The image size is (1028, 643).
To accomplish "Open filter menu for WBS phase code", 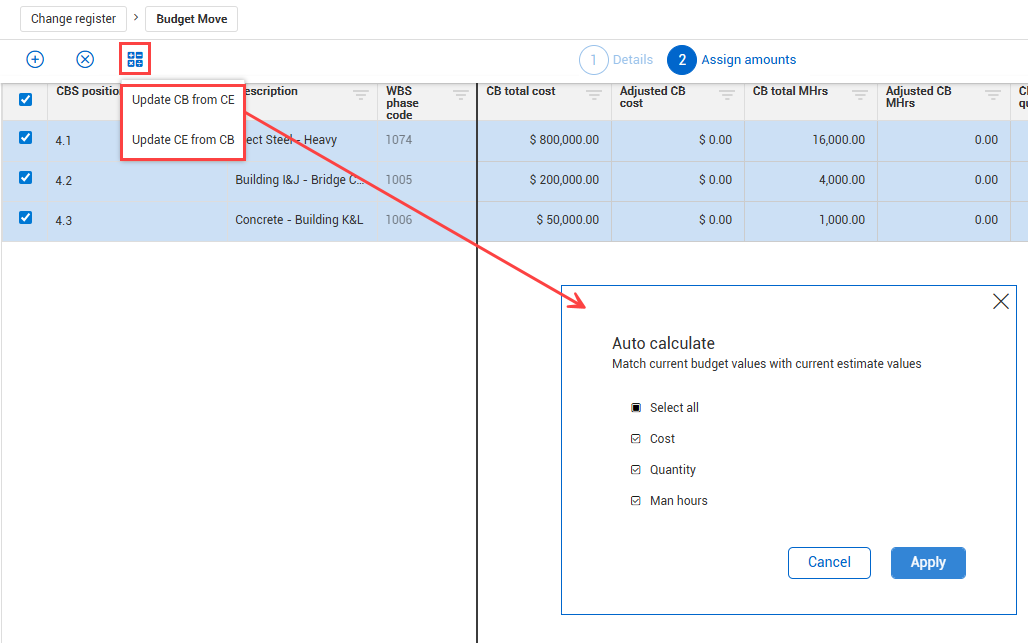I will (460, 95).
